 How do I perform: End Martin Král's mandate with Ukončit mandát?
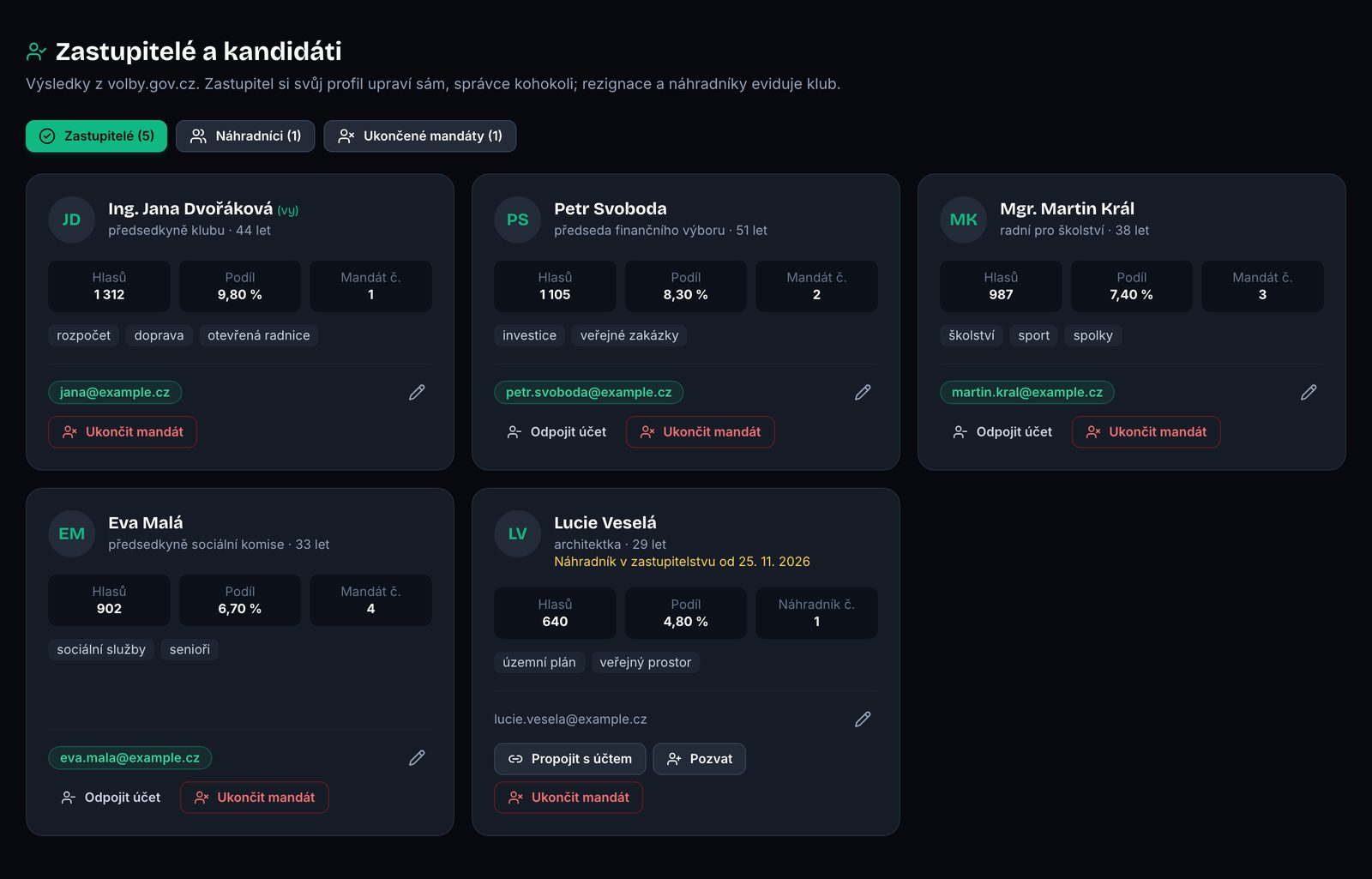point(1146,432)
